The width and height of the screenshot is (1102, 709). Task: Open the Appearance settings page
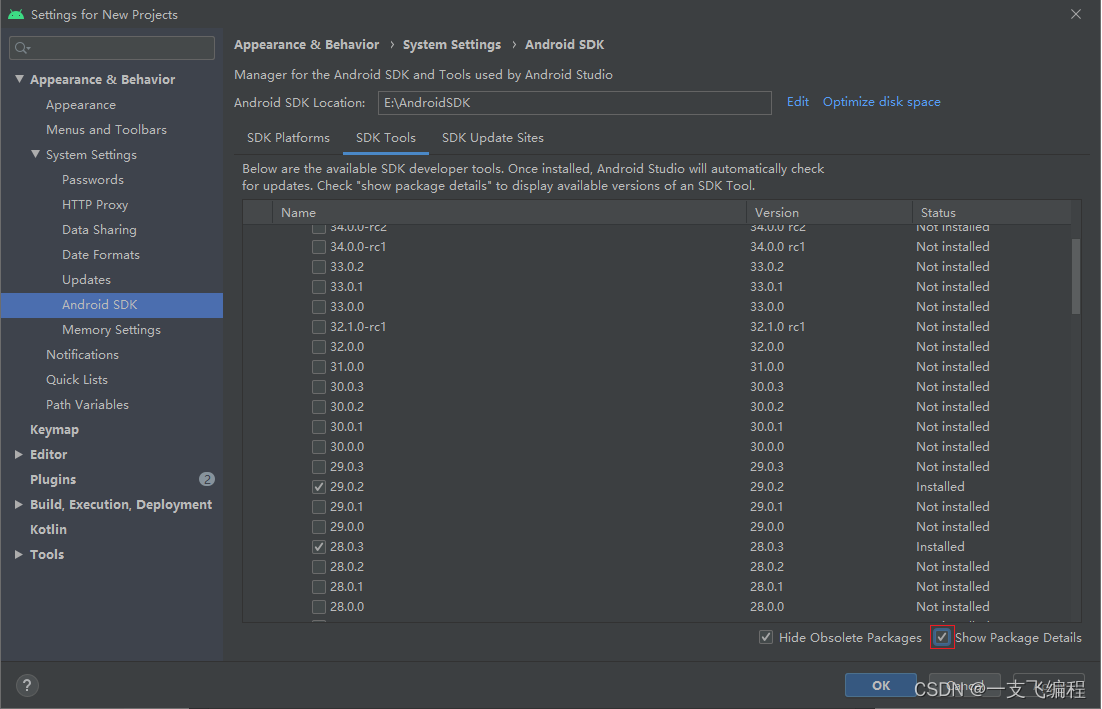pos(81,105)
